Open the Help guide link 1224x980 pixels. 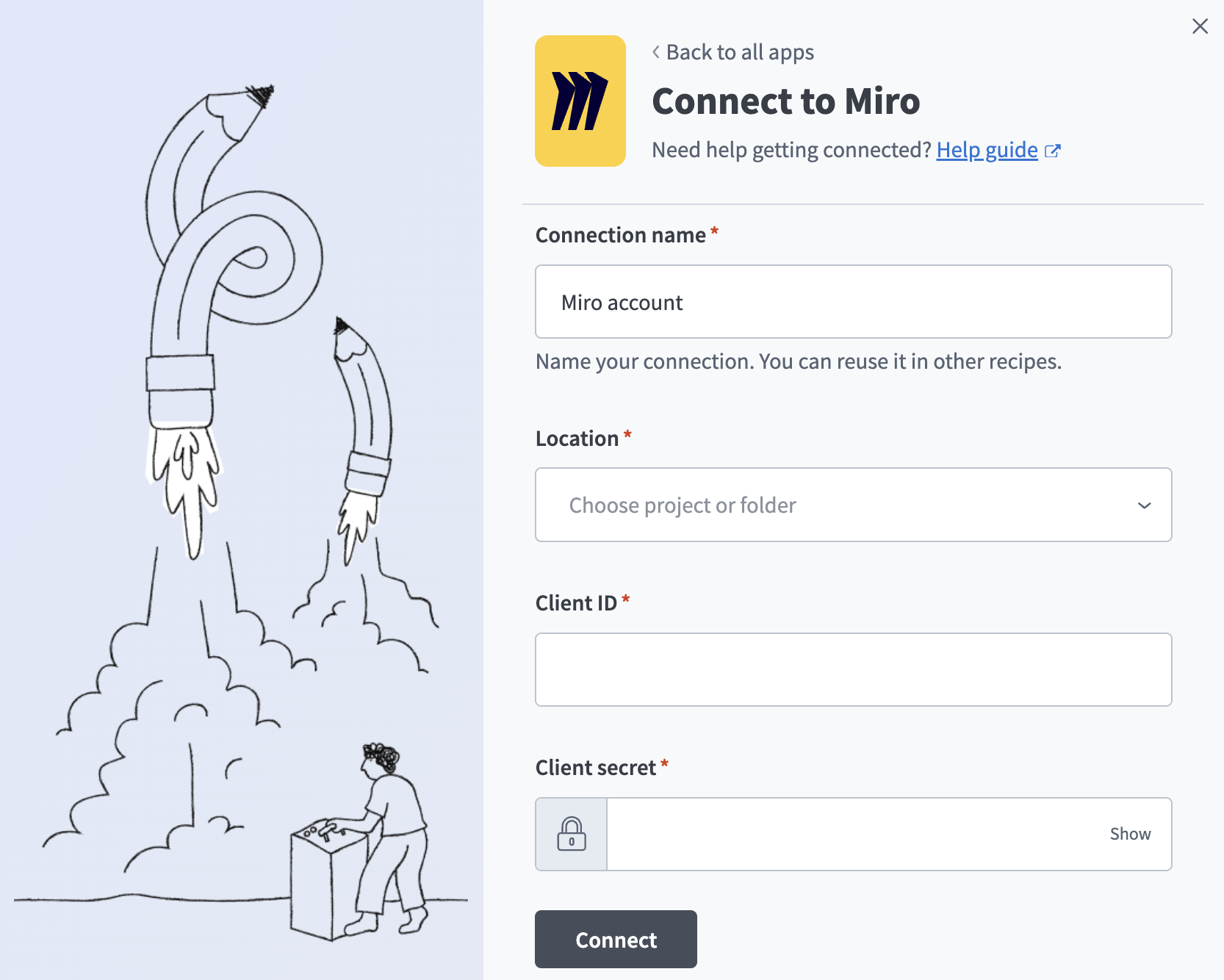point(987,150)
